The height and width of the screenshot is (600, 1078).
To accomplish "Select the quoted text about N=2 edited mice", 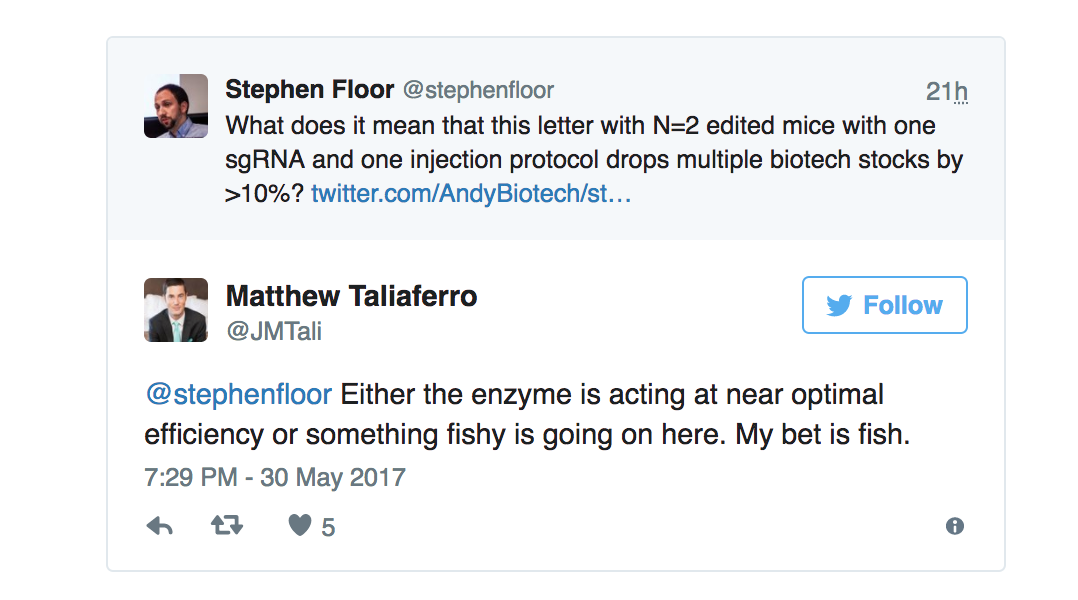I will coord(580,160).
